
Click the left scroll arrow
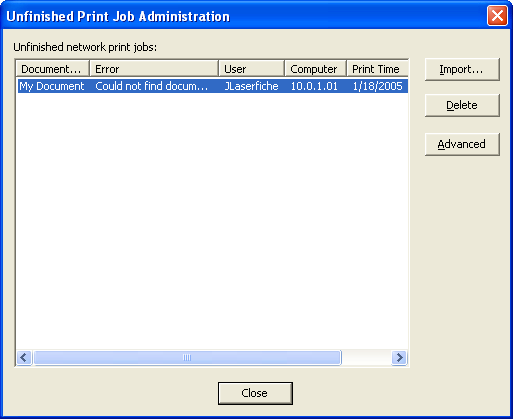24,358
